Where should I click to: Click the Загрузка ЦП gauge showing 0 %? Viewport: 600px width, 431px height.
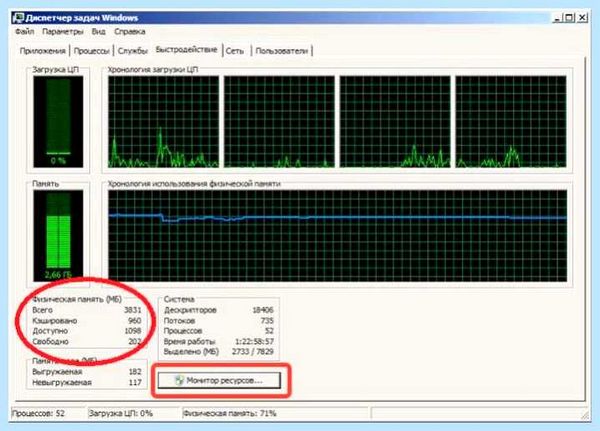click(x=58, y=121)
